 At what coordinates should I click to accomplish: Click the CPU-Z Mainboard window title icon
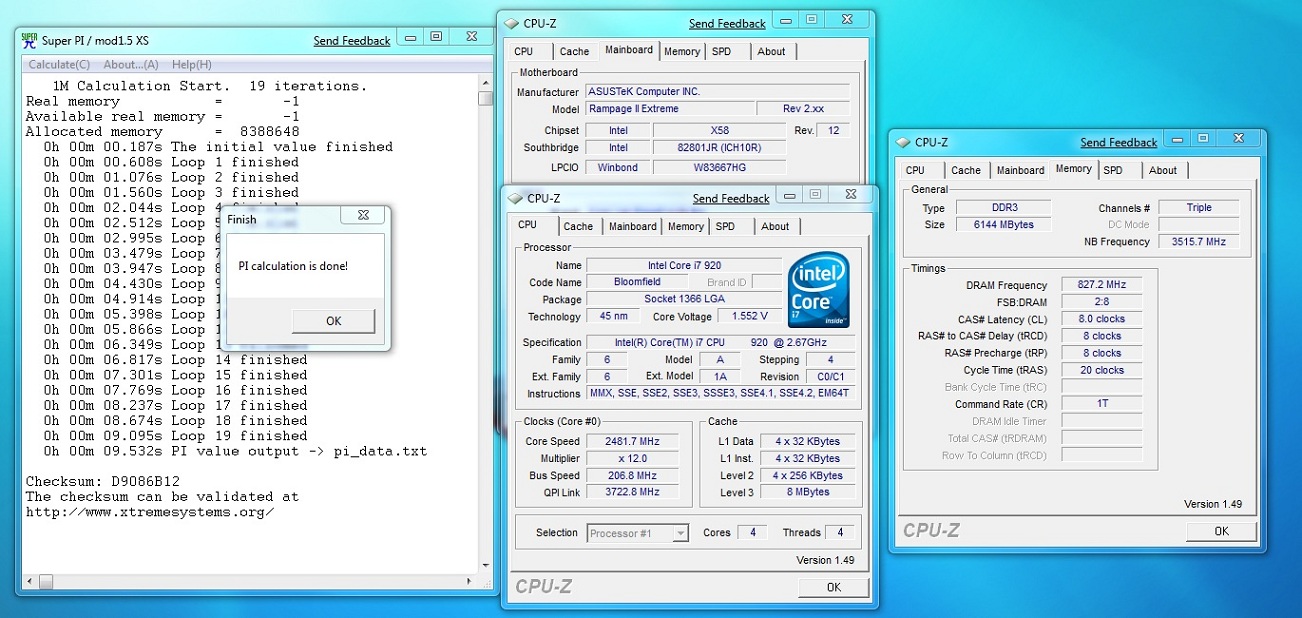coord(512,23)
